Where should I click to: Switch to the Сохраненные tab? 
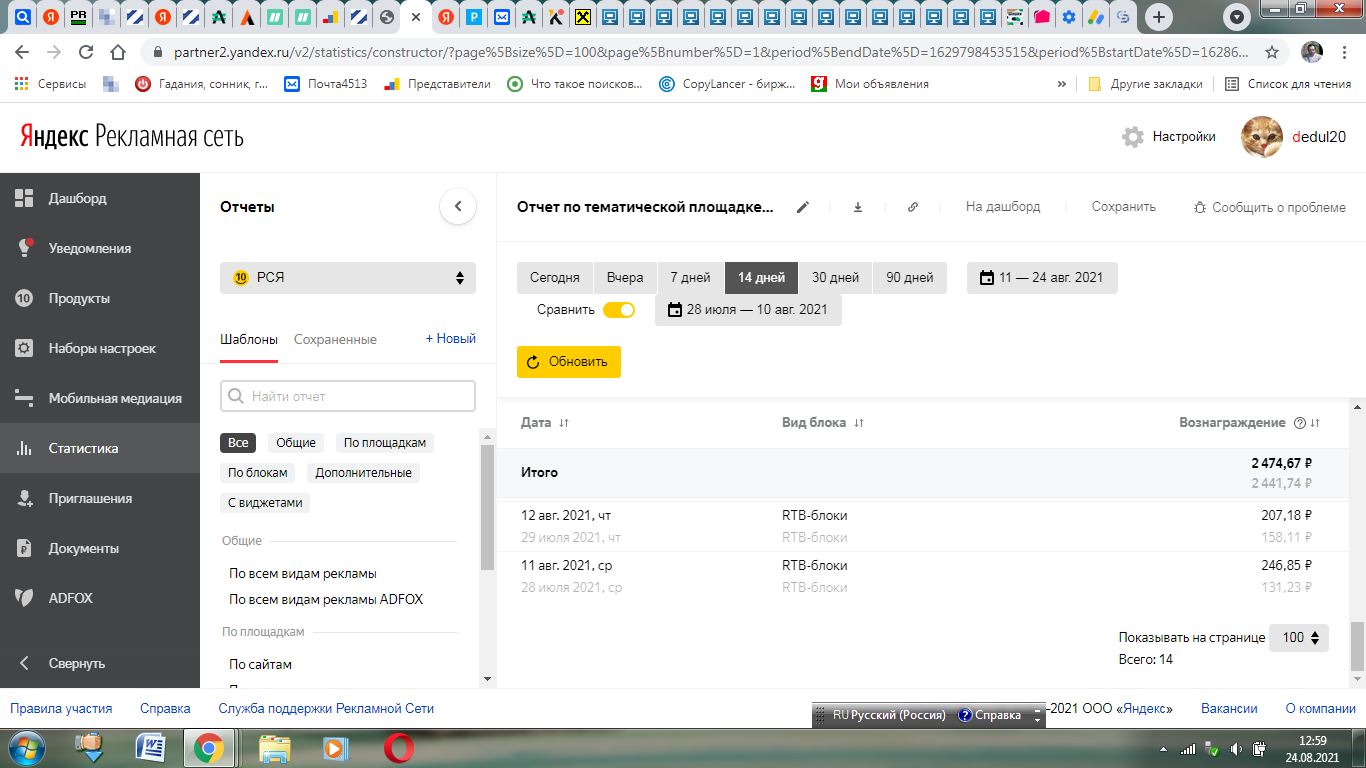(x=335, y=339)
